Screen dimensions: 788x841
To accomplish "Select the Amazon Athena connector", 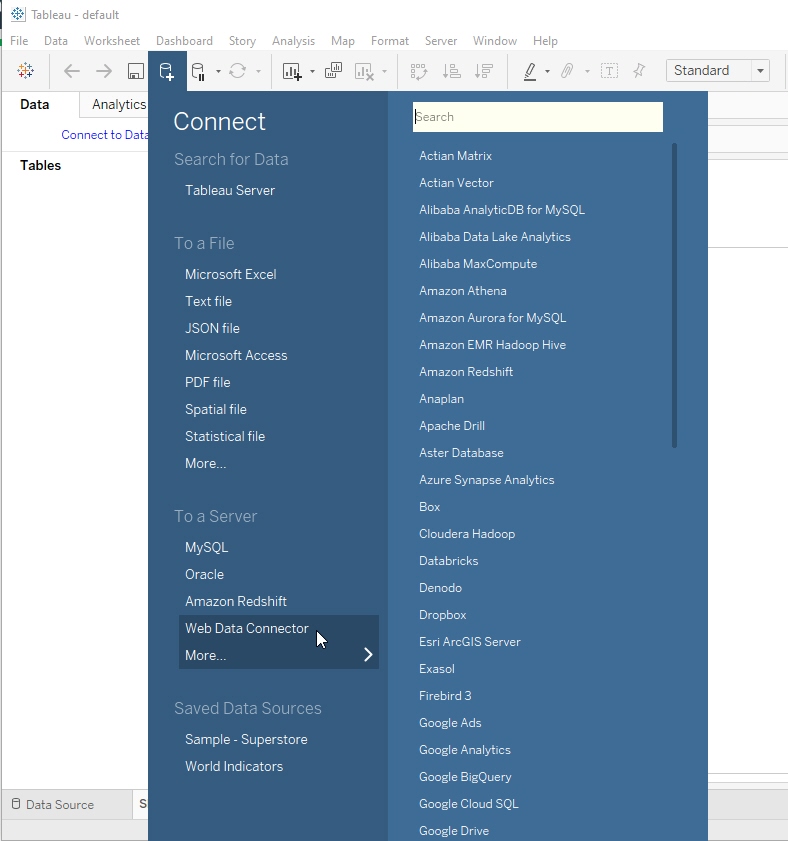I will click(462, 291).
